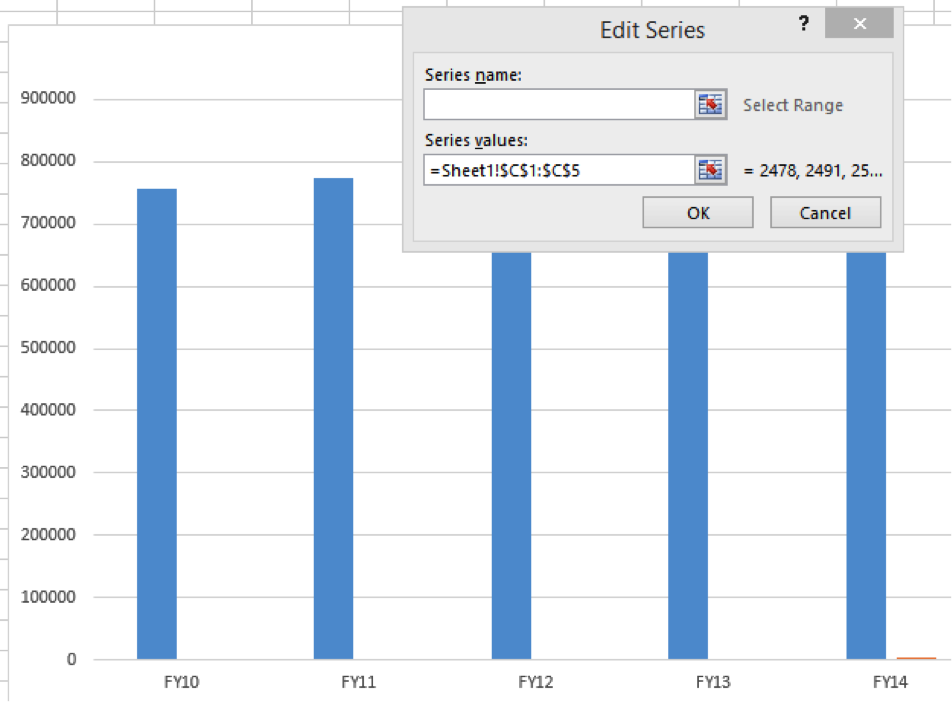Click the Edit Series title bar
Viewport: 952px width, 702px height.
pos(607,30)
